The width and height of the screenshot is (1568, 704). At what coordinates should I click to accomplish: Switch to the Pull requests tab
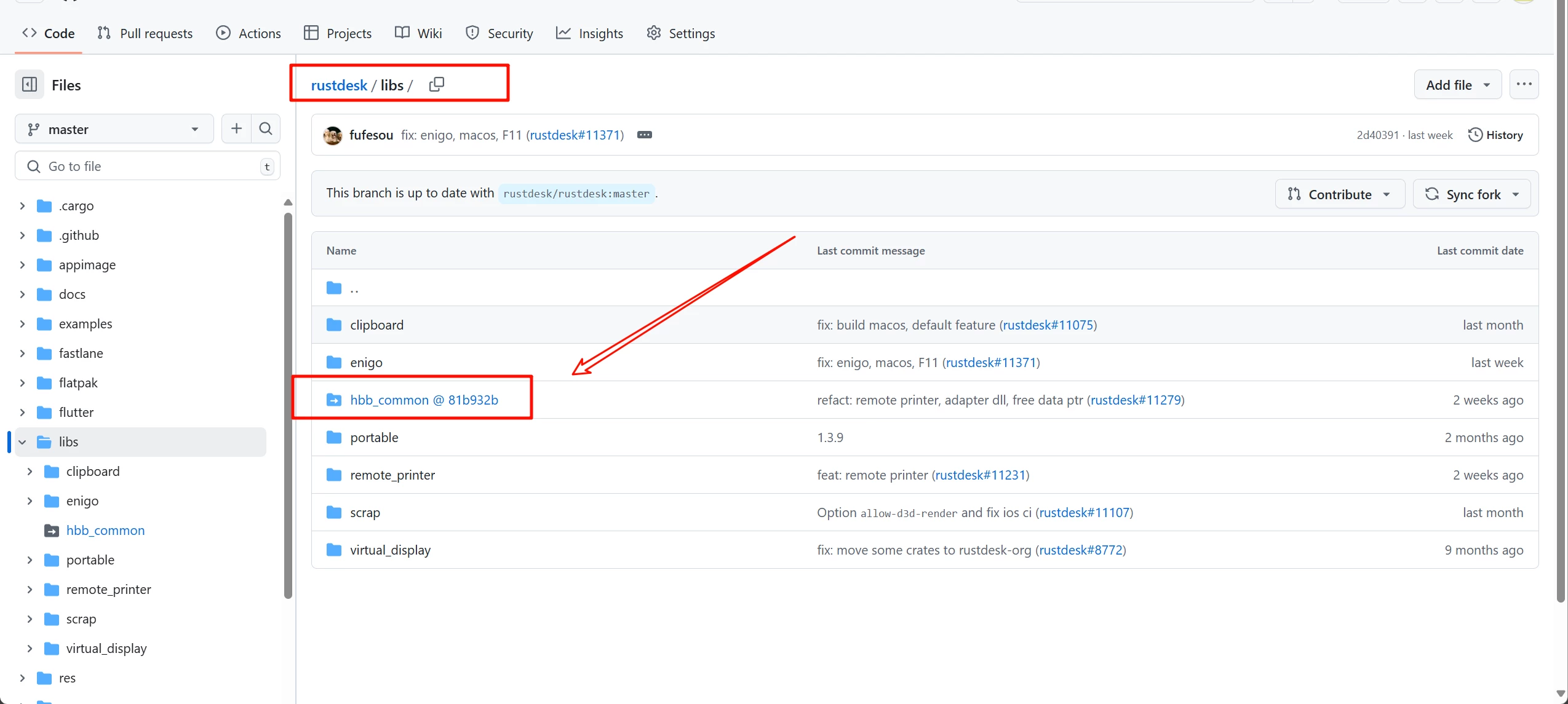pyautogui.click(x=145, y=33)
